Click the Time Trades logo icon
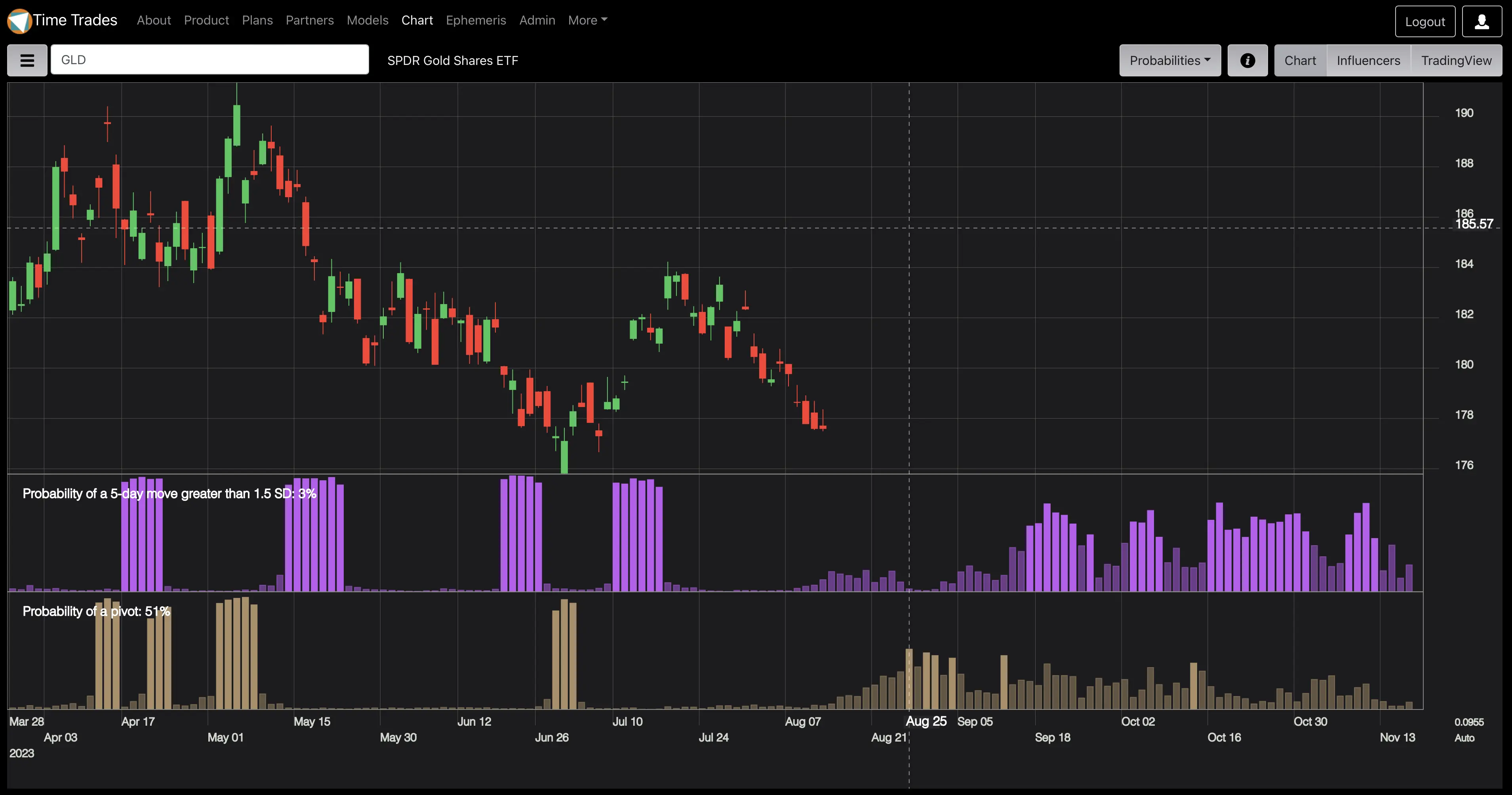Screen dimensions: 1512x795 [19, 21]
